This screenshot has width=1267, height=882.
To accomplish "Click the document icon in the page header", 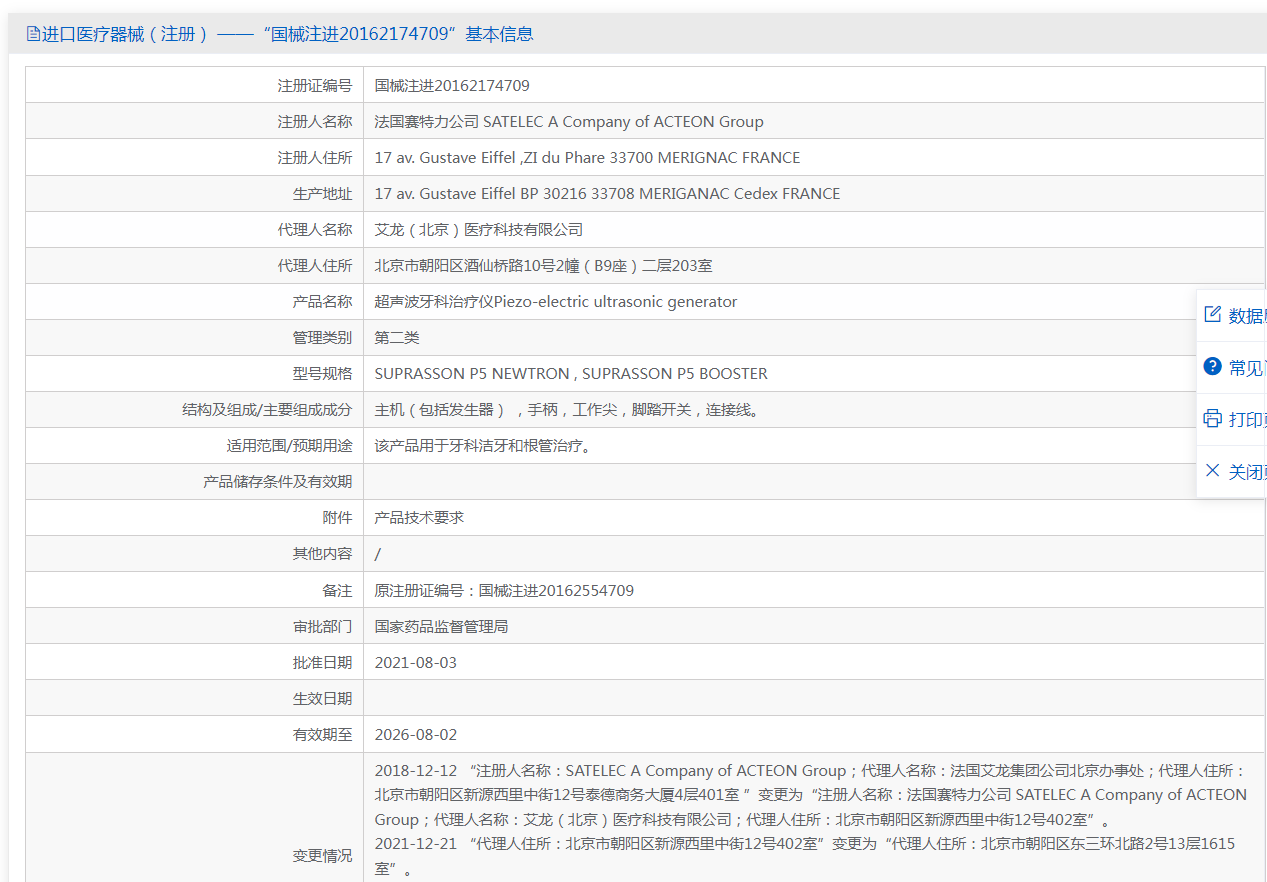I will coord(33,34).
